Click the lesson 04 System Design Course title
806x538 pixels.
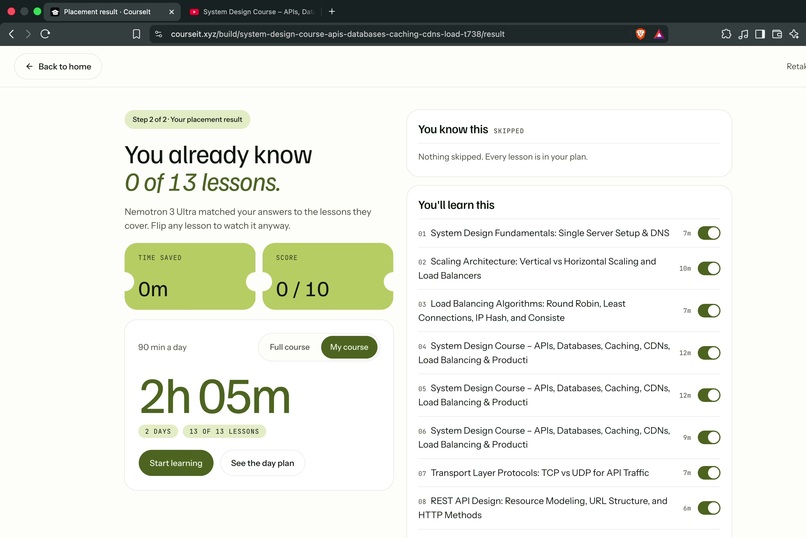point(544,353)
